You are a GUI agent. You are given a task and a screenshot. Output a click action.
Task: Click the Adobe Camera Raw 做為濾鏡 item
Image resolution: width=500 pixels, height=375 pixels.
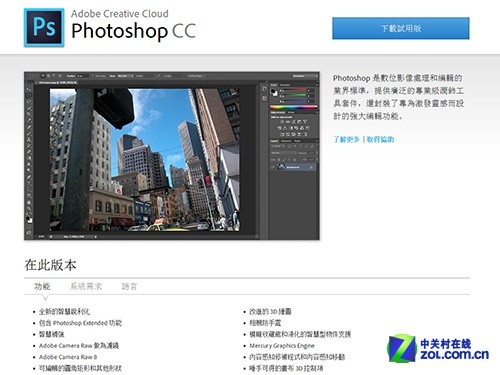click(x=79, y=346)
